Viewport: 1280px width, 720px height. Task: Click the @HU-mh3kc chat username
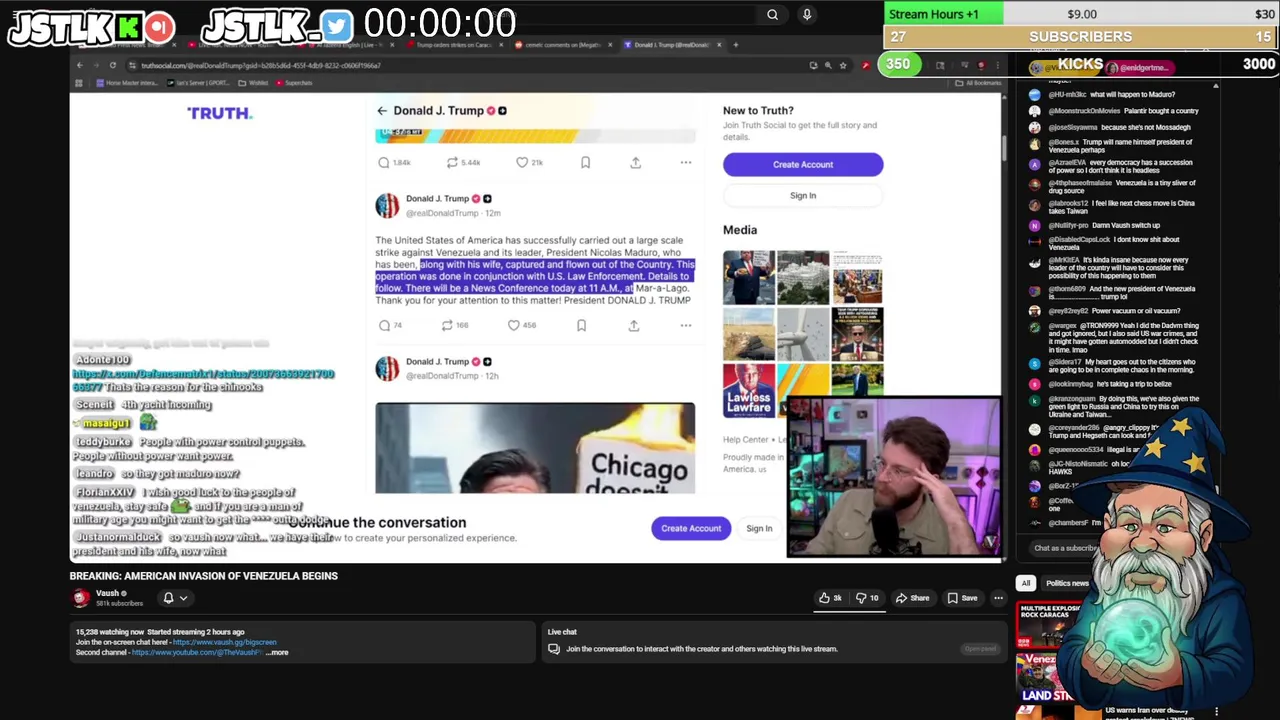(1067, 95)
